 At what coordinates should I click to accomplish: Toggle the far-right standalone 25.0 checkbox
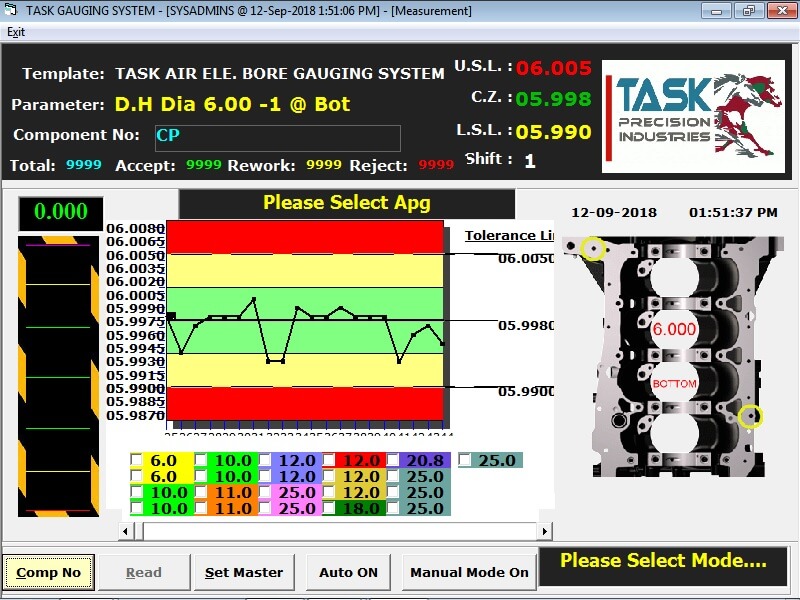click(465, 461)
